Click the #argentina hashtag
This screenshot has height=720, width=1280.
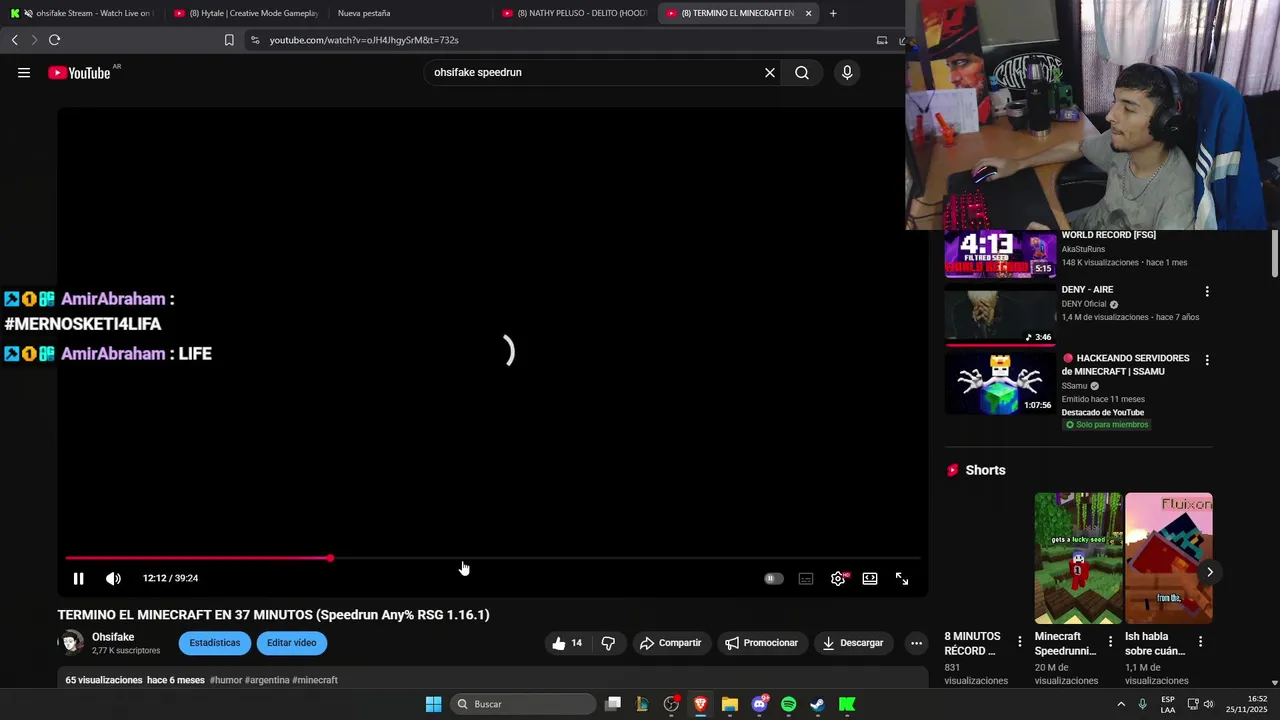(x=267, y=680)
